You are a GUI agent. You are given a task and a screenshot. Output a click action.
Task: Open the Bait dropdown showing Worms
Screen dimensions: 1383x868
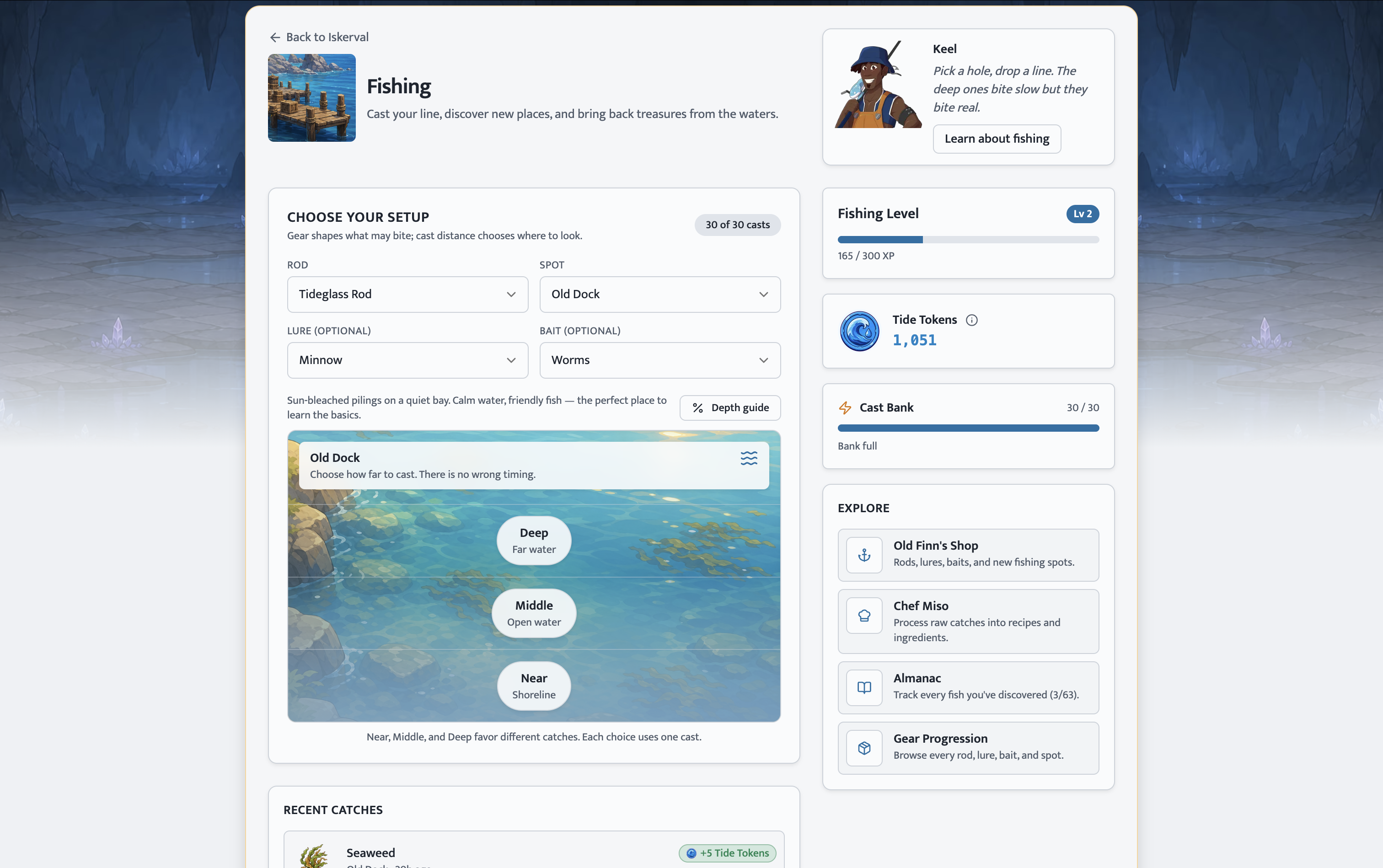[659, 360]
